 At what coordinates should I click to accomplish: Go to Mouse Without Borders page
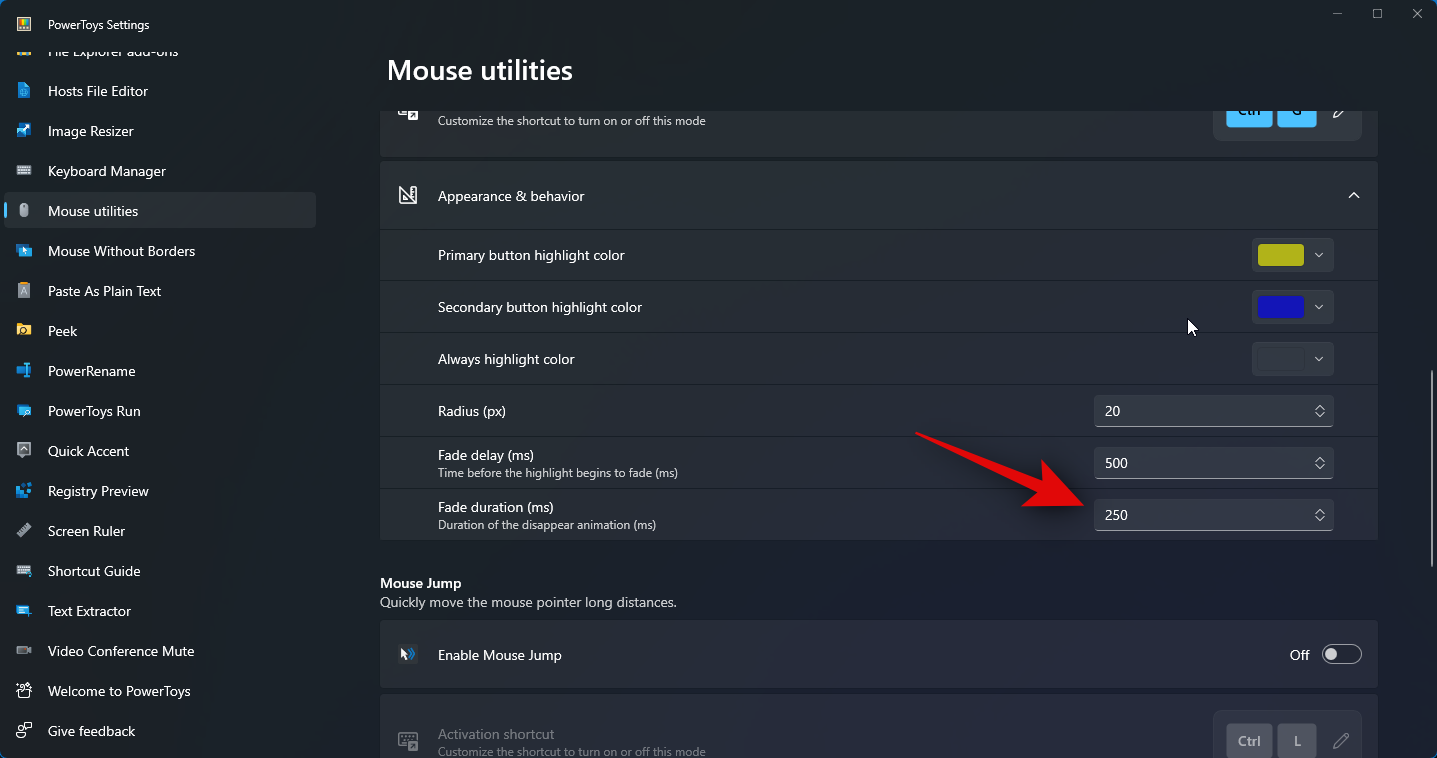click(121, 251)
